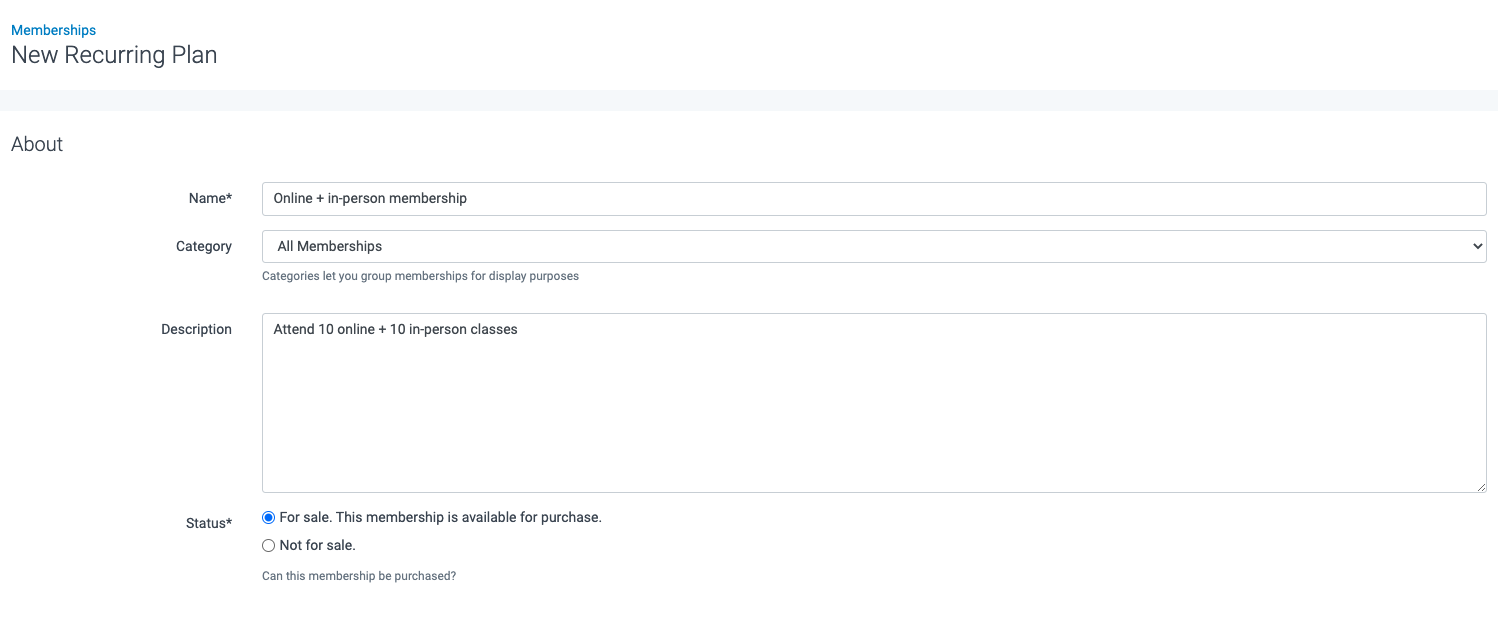Click the textarea resize handle
Image resolution: width=1498 pixels, height=627 pixels.
pyautogui.click(x=1482, y=487)
